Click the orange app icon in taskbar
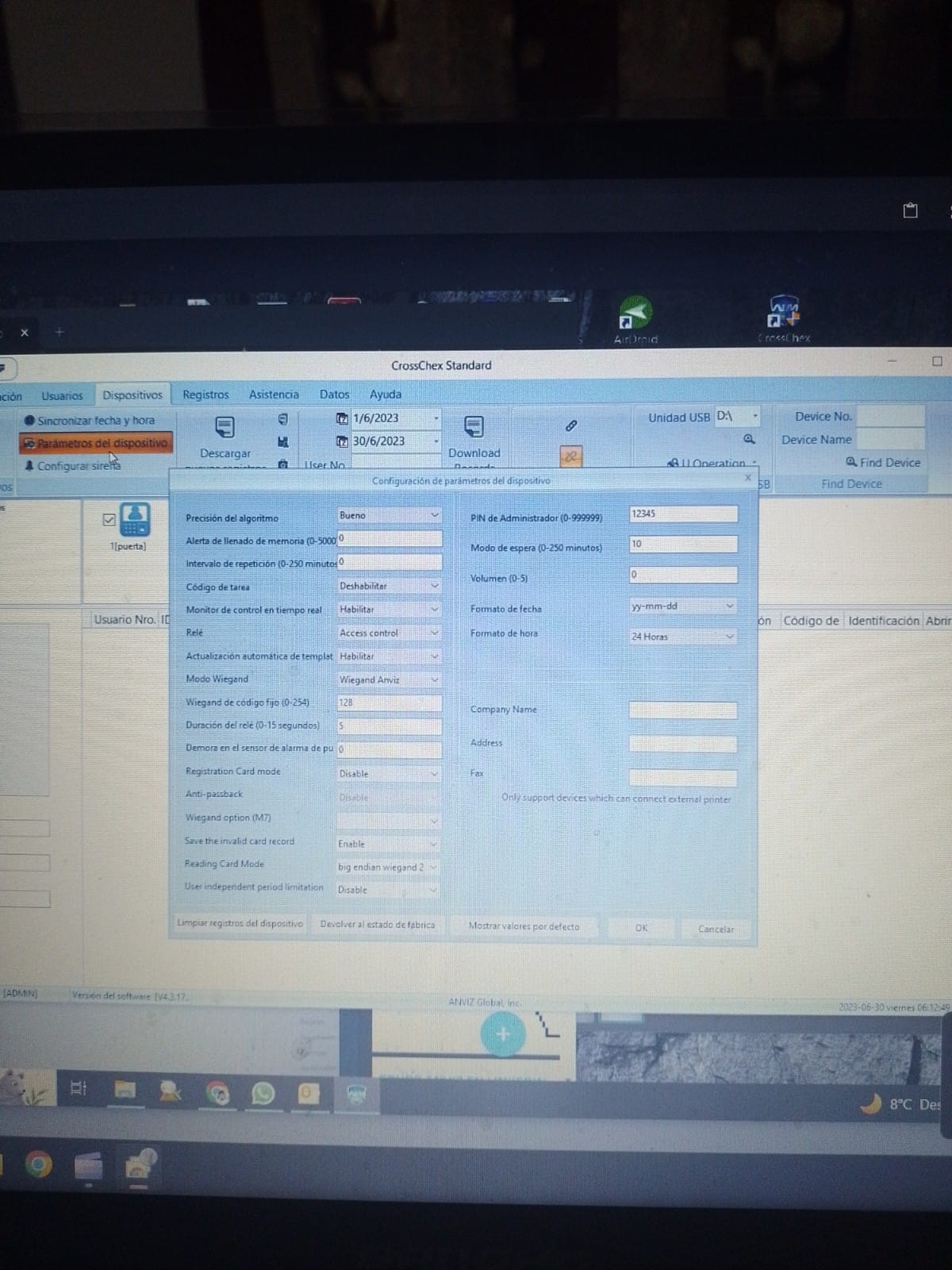The height and width of the screenshot is (1270, 952). (309, 1094)
